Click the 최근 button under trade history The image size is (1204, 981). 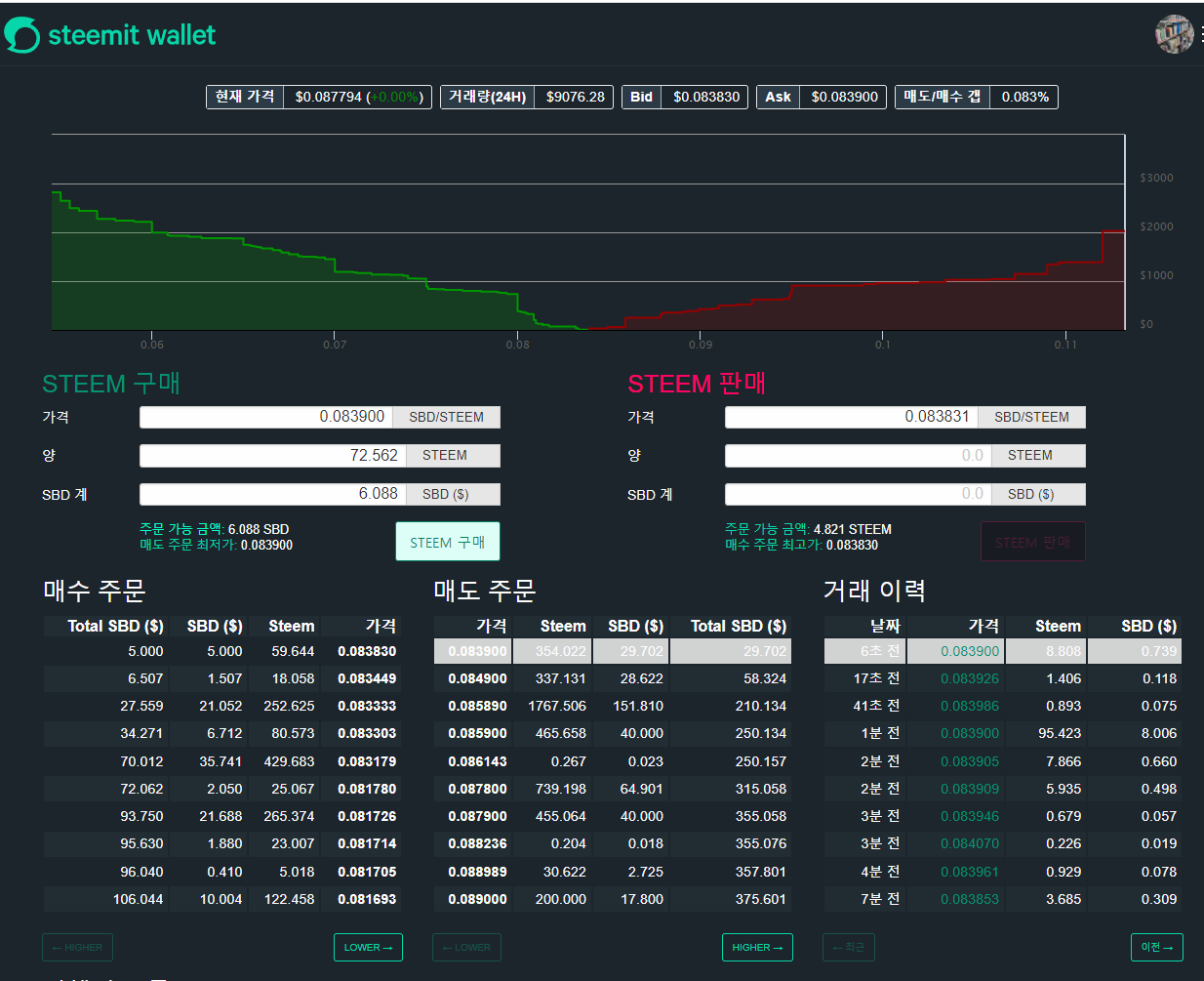tap(849, 947)
